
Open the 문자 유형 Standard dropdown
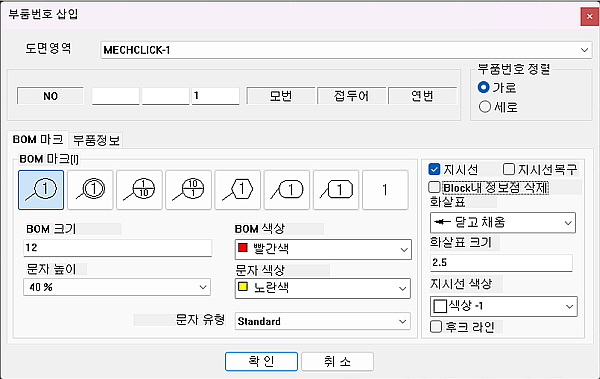pos(323,321)
